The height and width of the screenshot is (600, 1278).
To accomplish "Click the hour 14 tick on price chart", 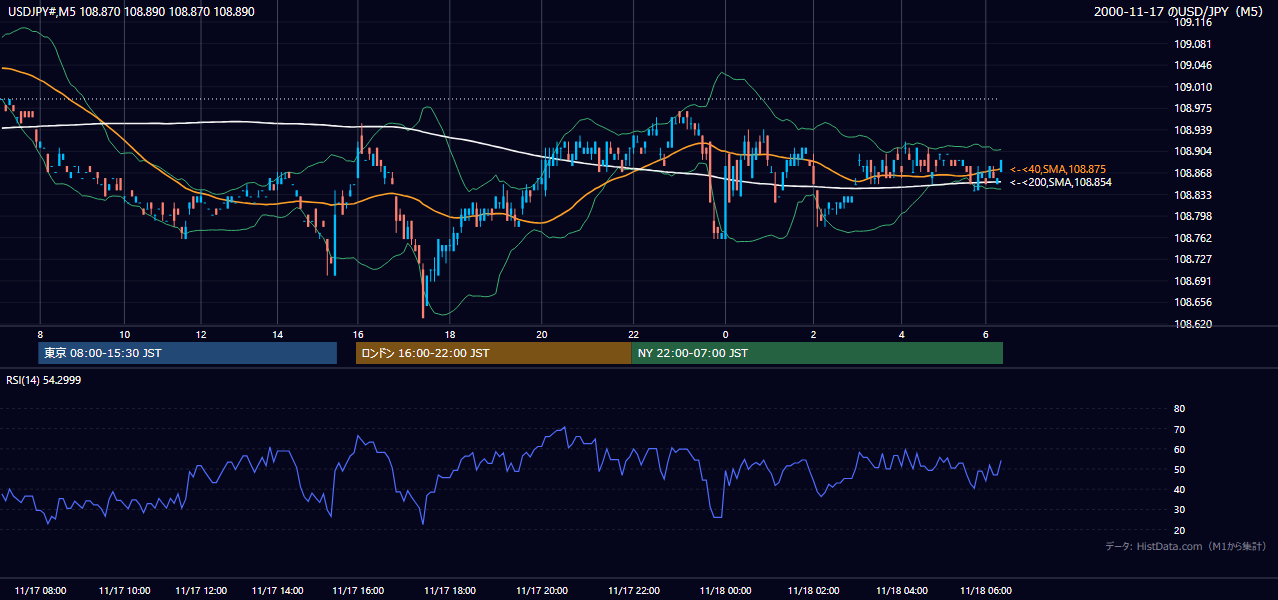I will pyautogui.click(x=278, y=335).
